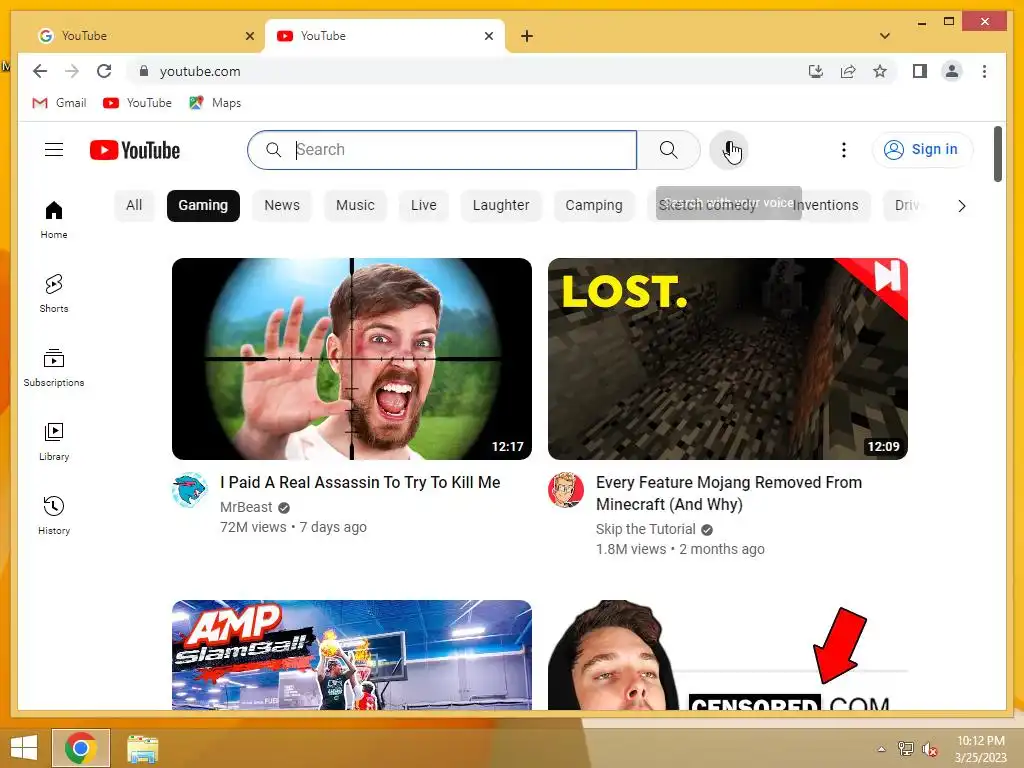This screenshot has width=1024, height=768.
Task: Click the install app icon in address bar
Action: point(816,71)
